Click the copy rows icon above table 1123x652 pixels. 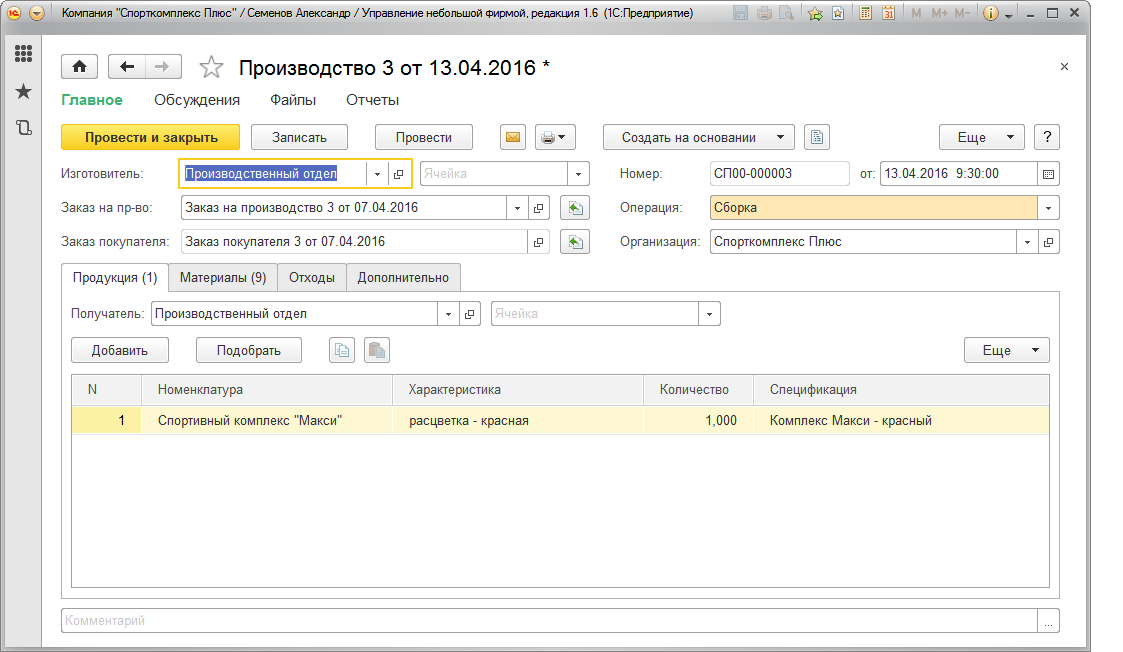[343, 350]
